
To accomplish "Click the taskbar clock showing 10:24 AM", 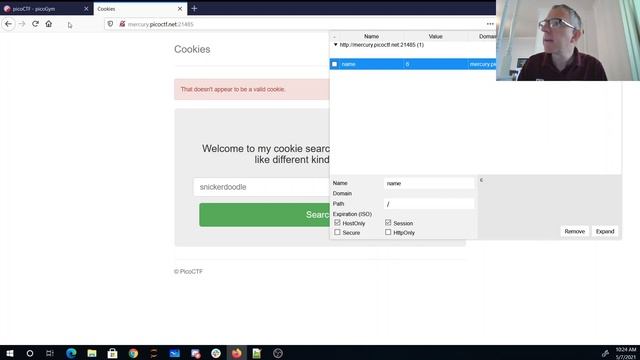I will click(625, 353).
